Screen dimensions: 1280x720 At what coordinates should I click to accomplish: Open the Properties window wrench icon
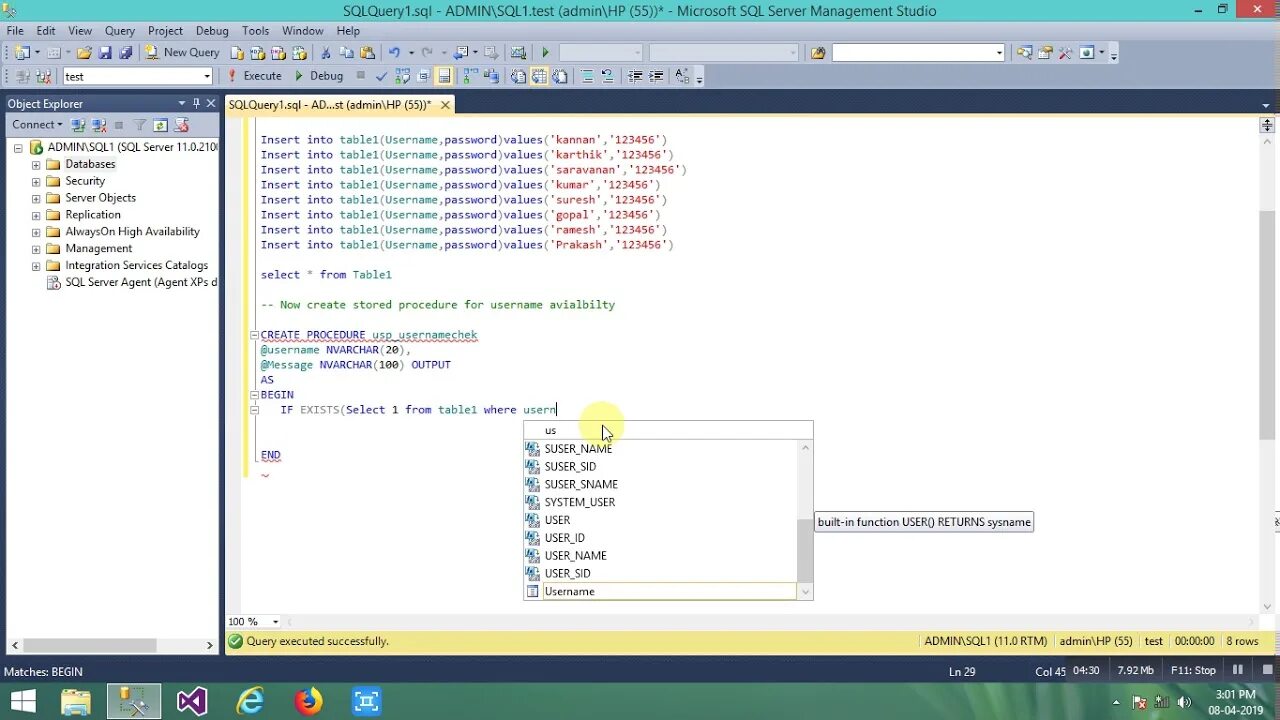[1065, 52]
